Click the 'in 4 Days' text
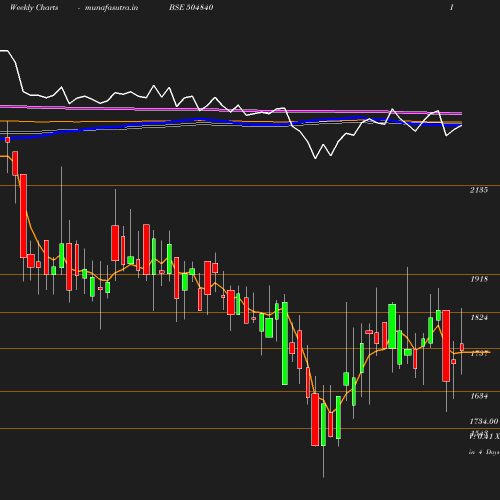 click(484, 452)
